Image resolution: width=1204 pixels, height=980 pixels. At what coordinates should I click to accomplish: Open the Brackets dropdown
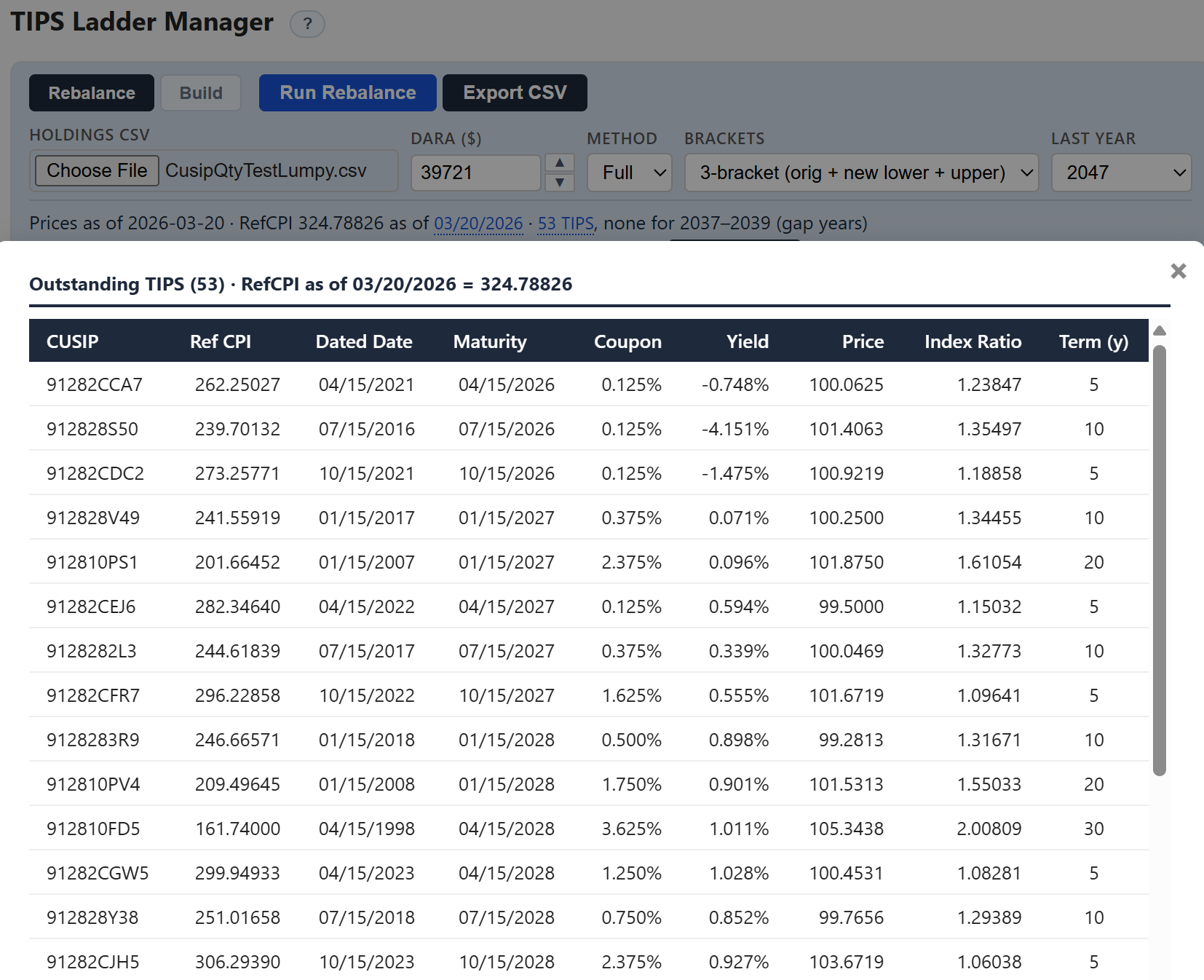[x=862, y=173]
